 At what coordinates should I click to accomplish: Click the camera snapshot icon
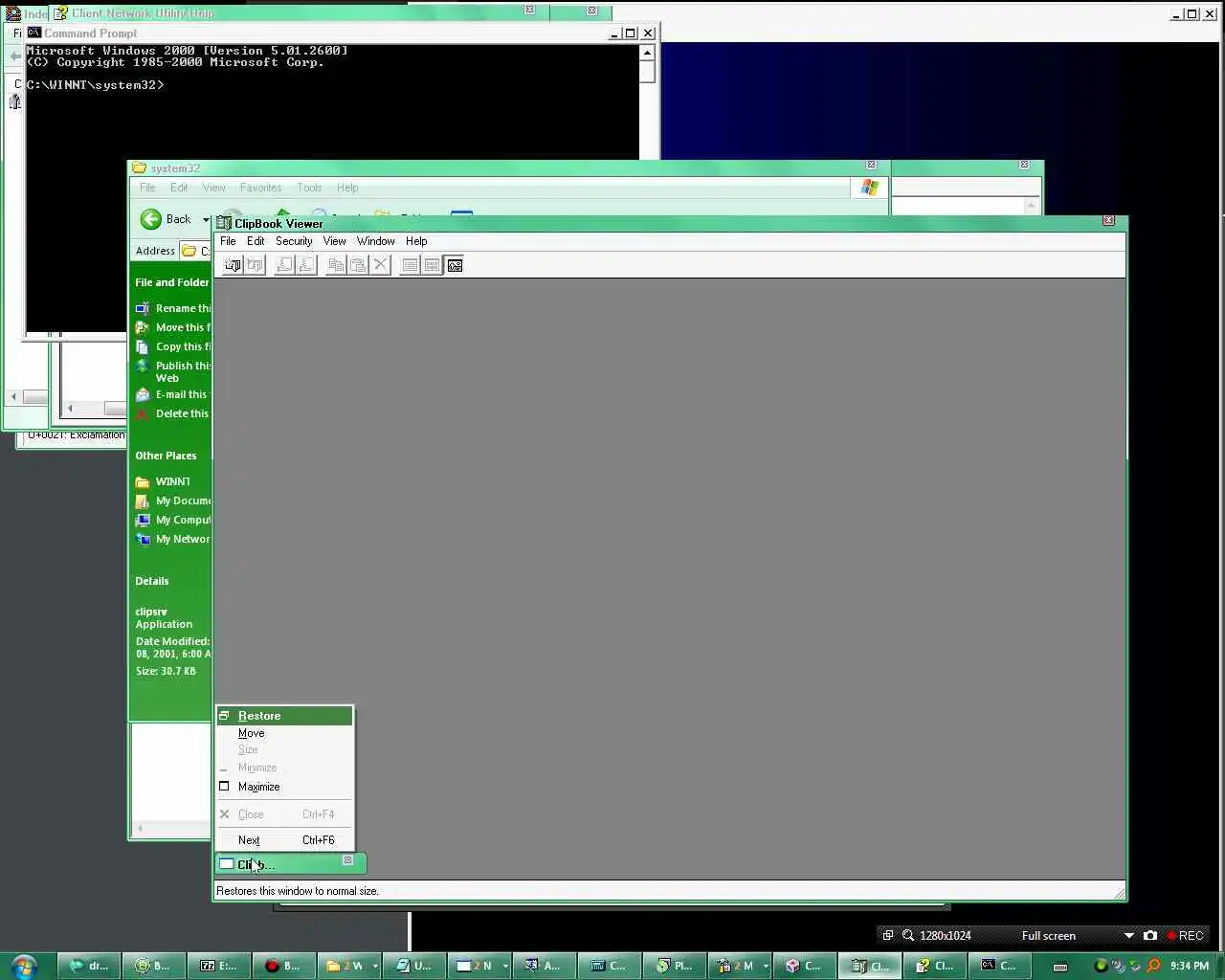1150,936
